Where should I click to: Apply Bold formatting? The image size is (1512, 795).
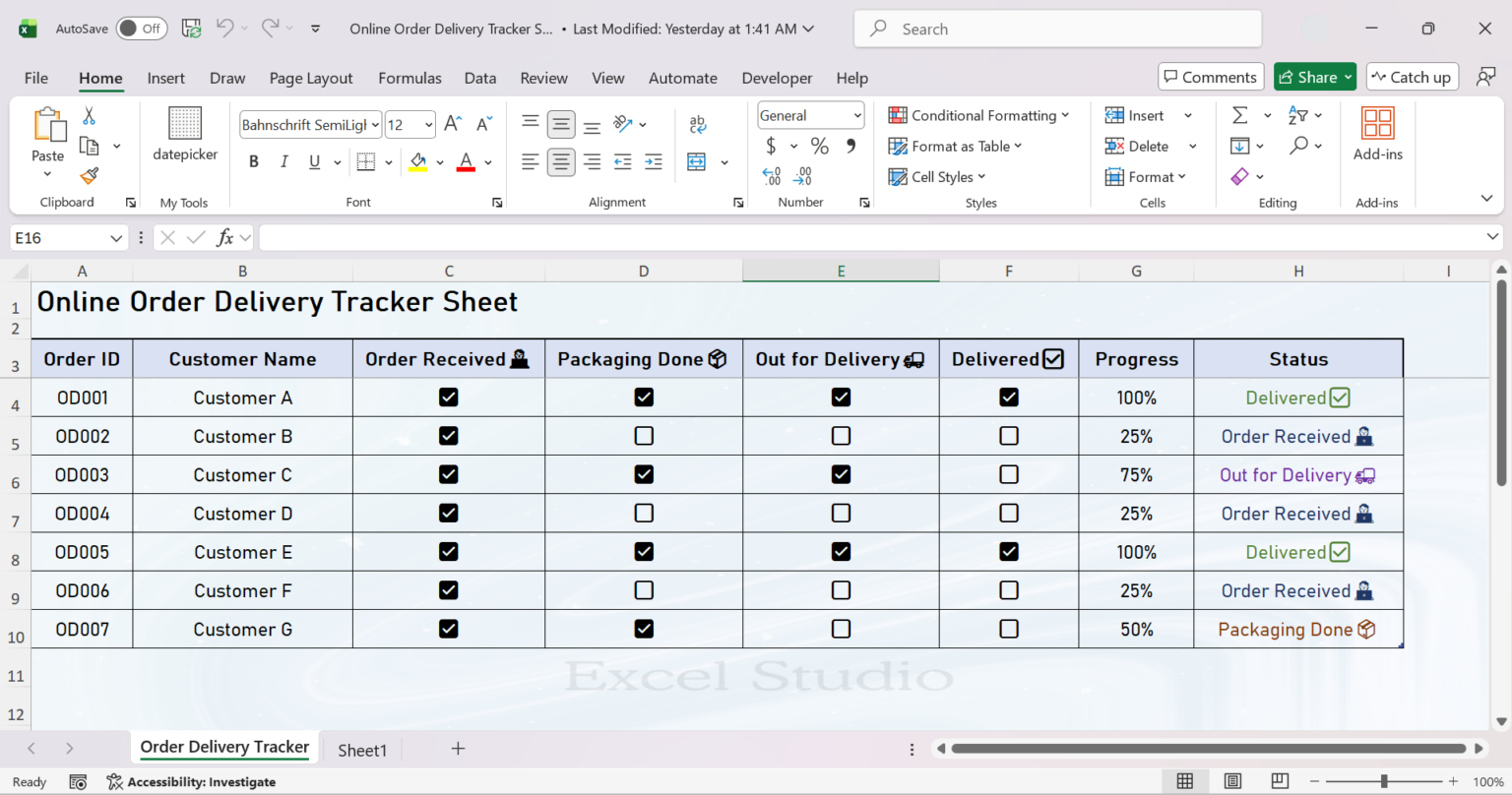pos(254,161)
